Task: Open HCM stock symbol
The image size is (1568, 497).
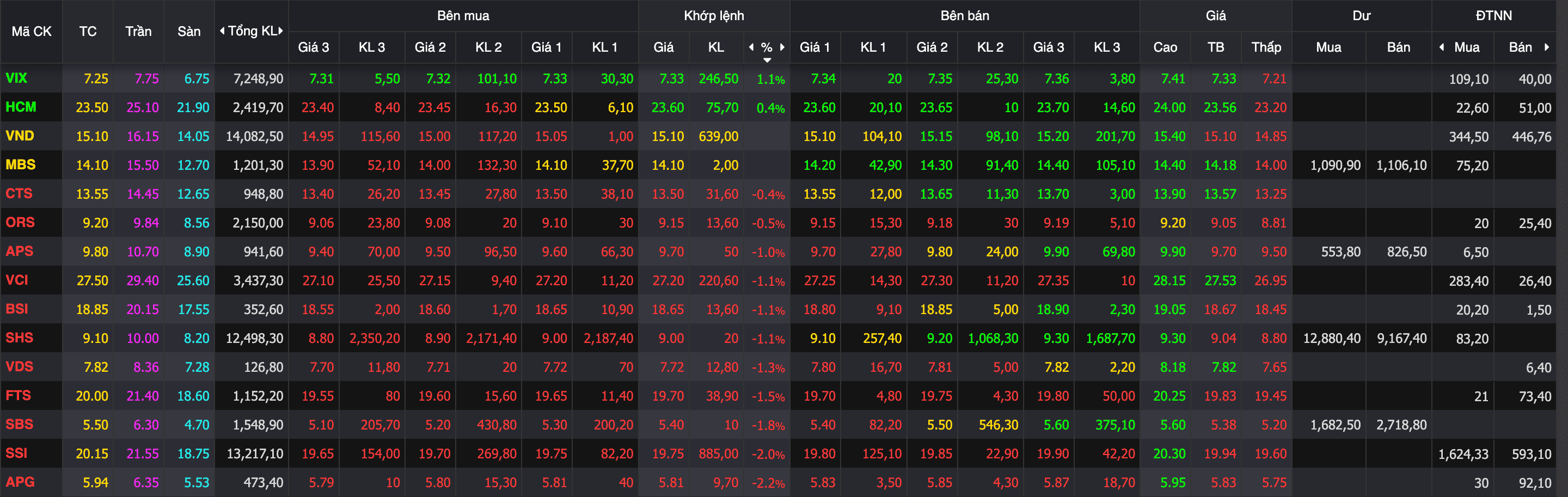Action: click(x=21, y=107)
